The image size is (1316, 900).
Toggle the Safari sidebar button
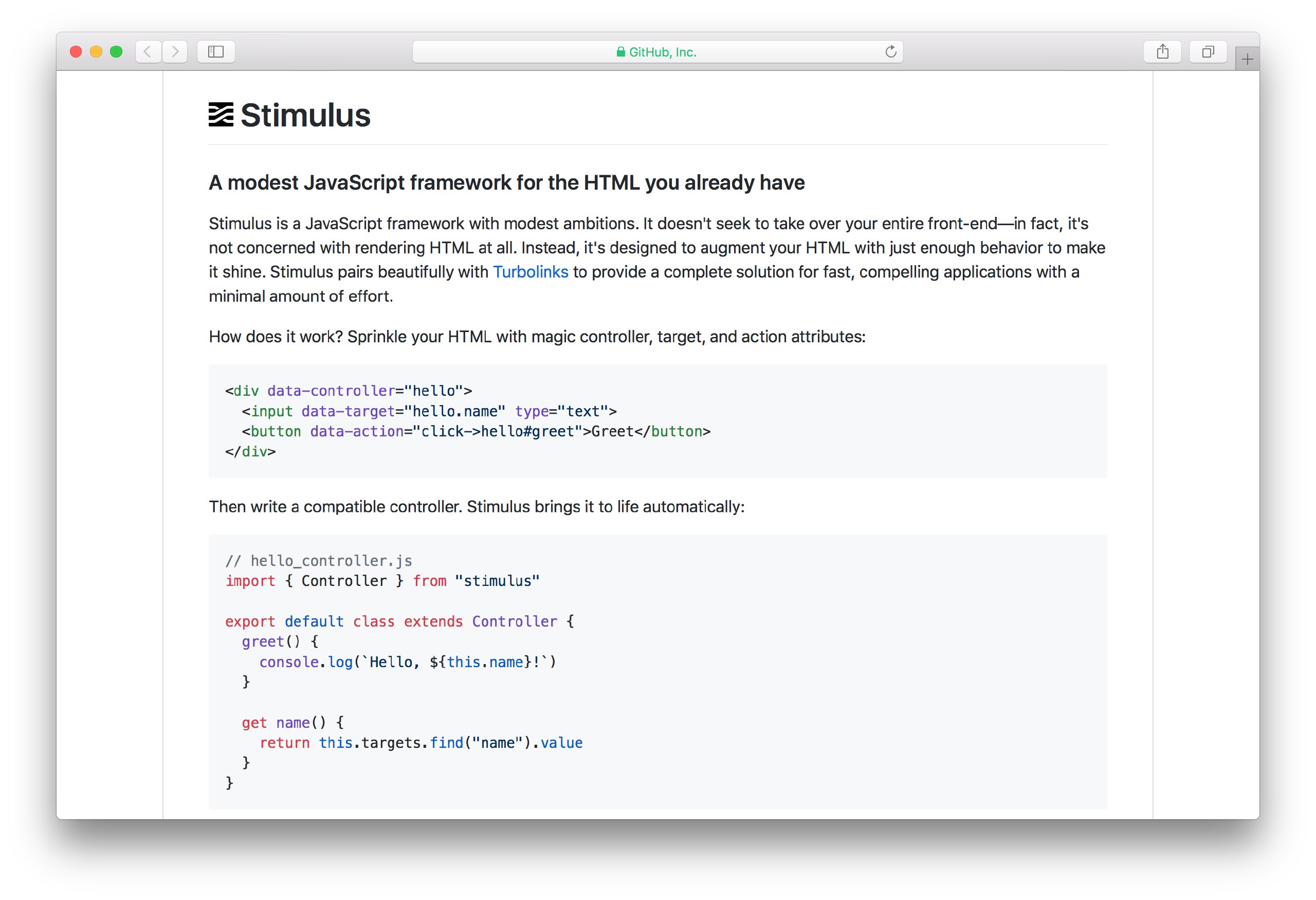216,51
